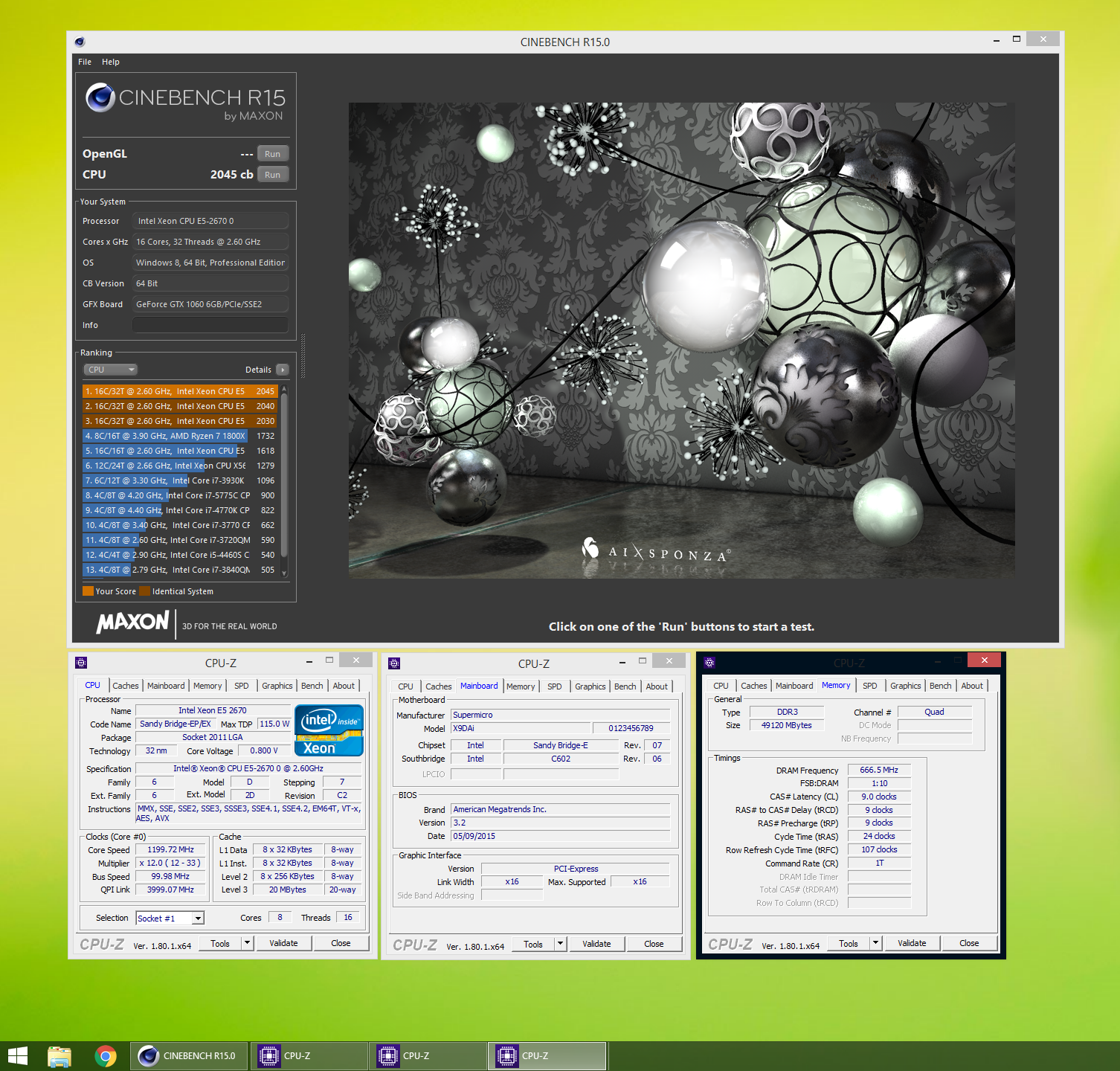
Task: Open Tools dropdown arrow in left CPU-Z
Action: (248, 944)
